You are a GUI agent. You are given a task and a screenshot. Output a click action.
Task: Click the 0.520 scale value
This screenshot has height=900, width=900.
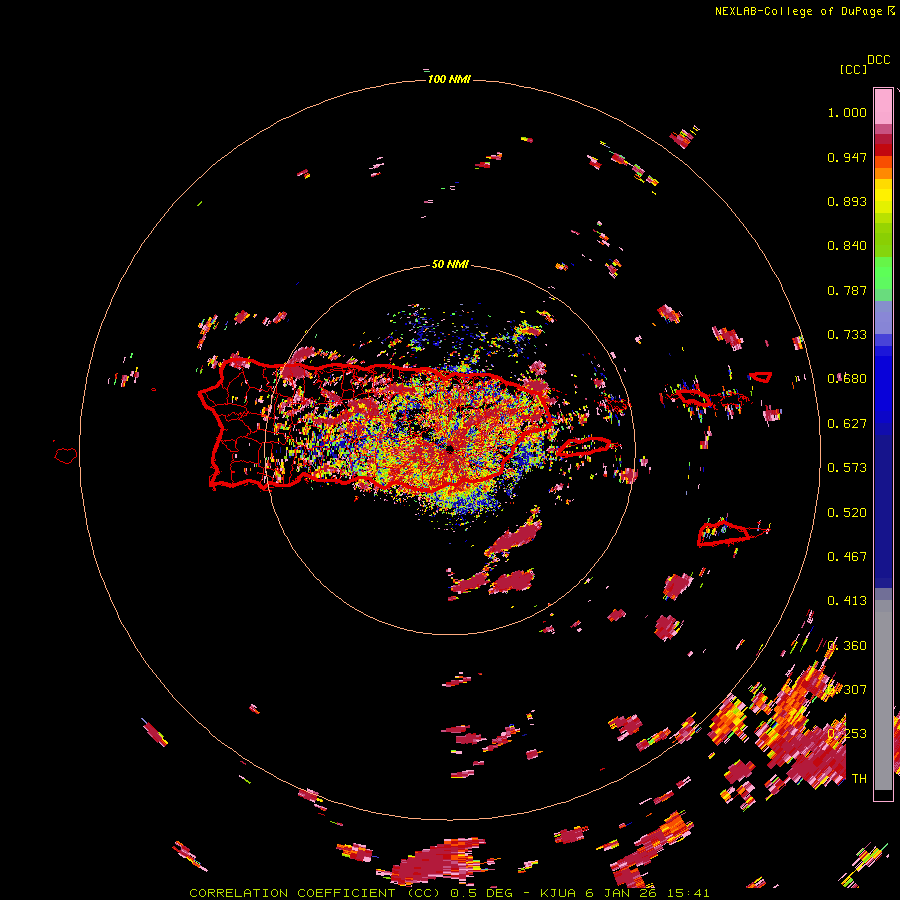(847, 513)
